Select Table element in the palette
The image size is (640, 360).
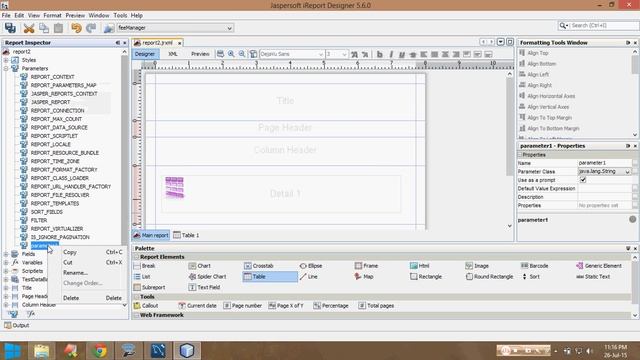[270, 277]
